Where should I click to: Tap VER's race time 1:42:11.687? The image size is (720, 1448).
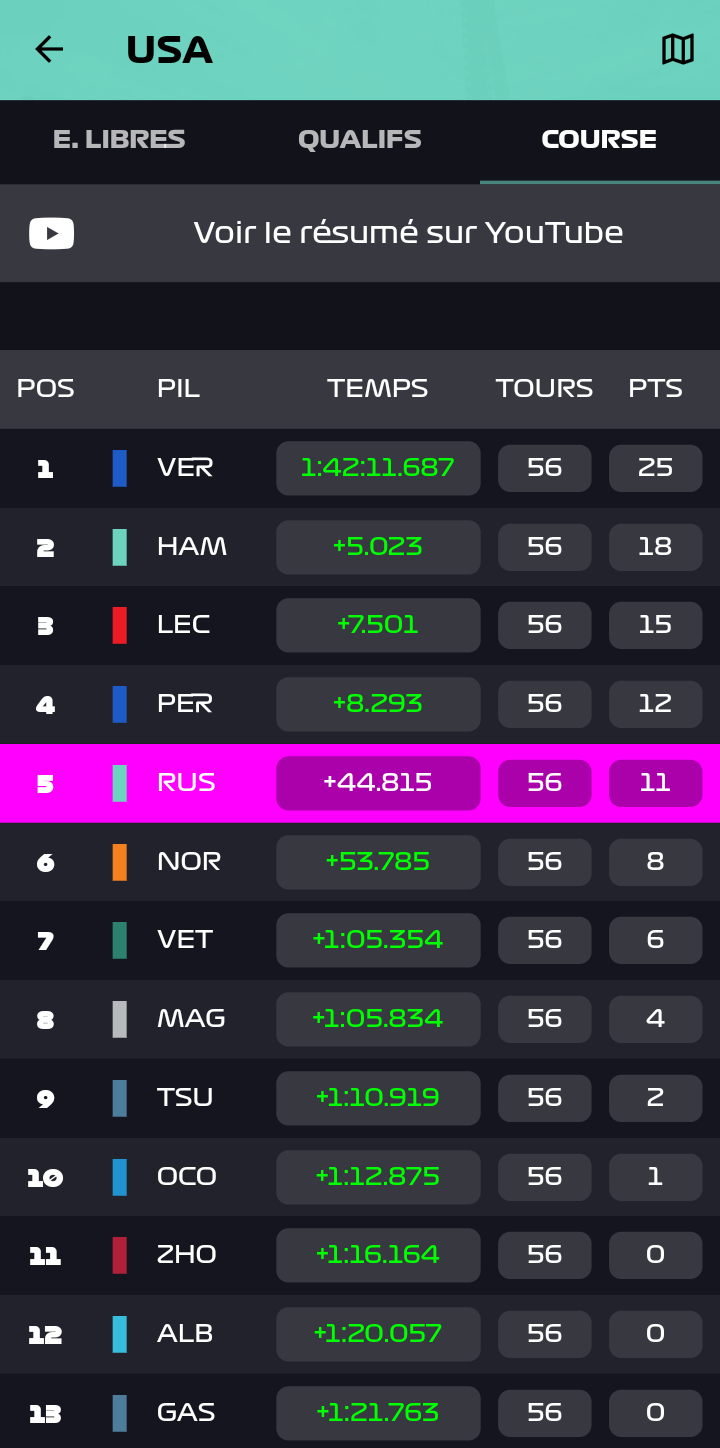pyautogui.click(x=378, y=468)
